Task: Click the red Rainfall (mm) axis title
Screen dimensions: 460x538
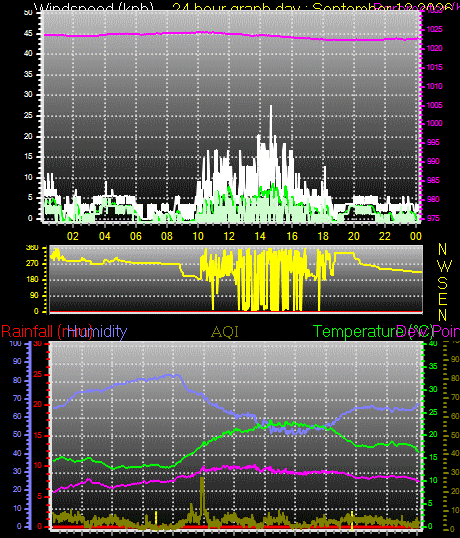Action: click(47, 331)
